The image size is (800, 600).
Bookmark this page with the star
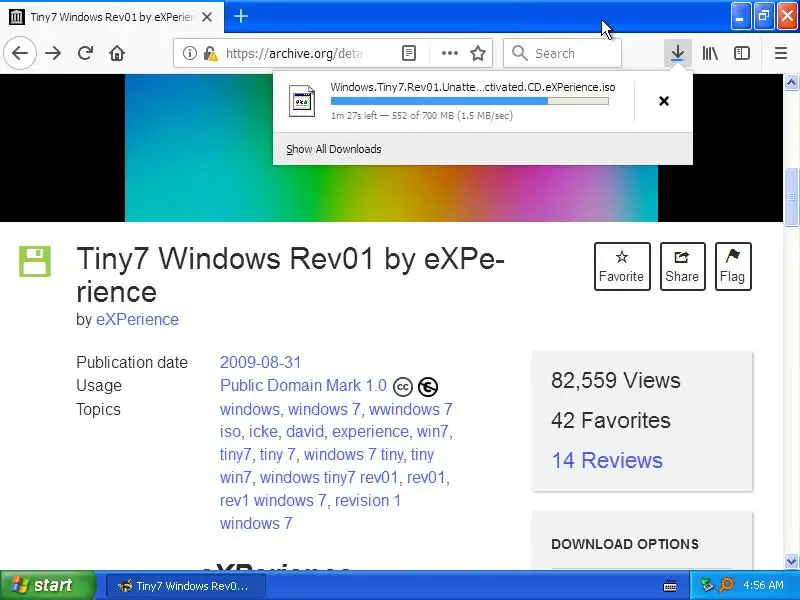(478, 53)
